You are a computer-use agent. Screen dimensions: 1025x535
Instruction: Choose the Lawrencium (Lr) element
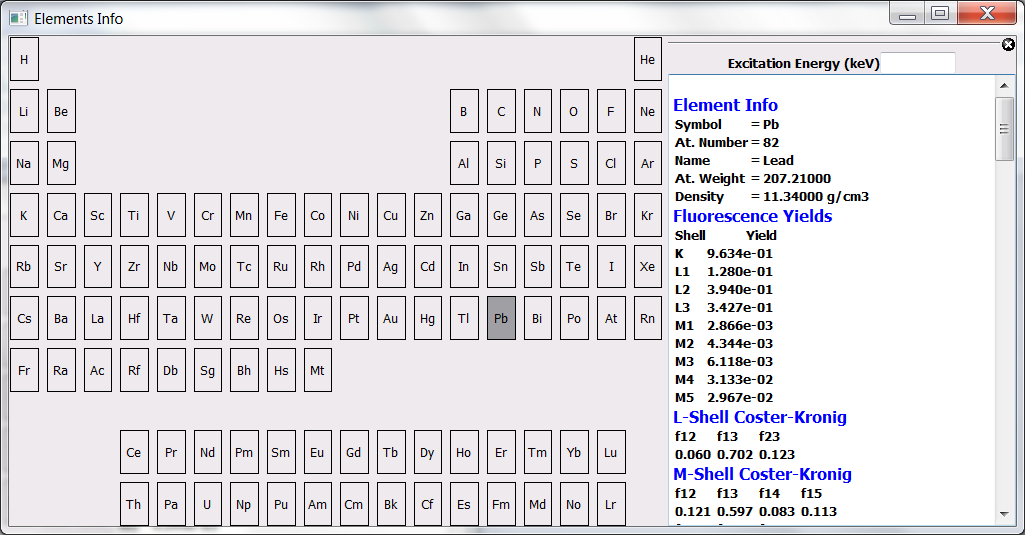point(610,505)
